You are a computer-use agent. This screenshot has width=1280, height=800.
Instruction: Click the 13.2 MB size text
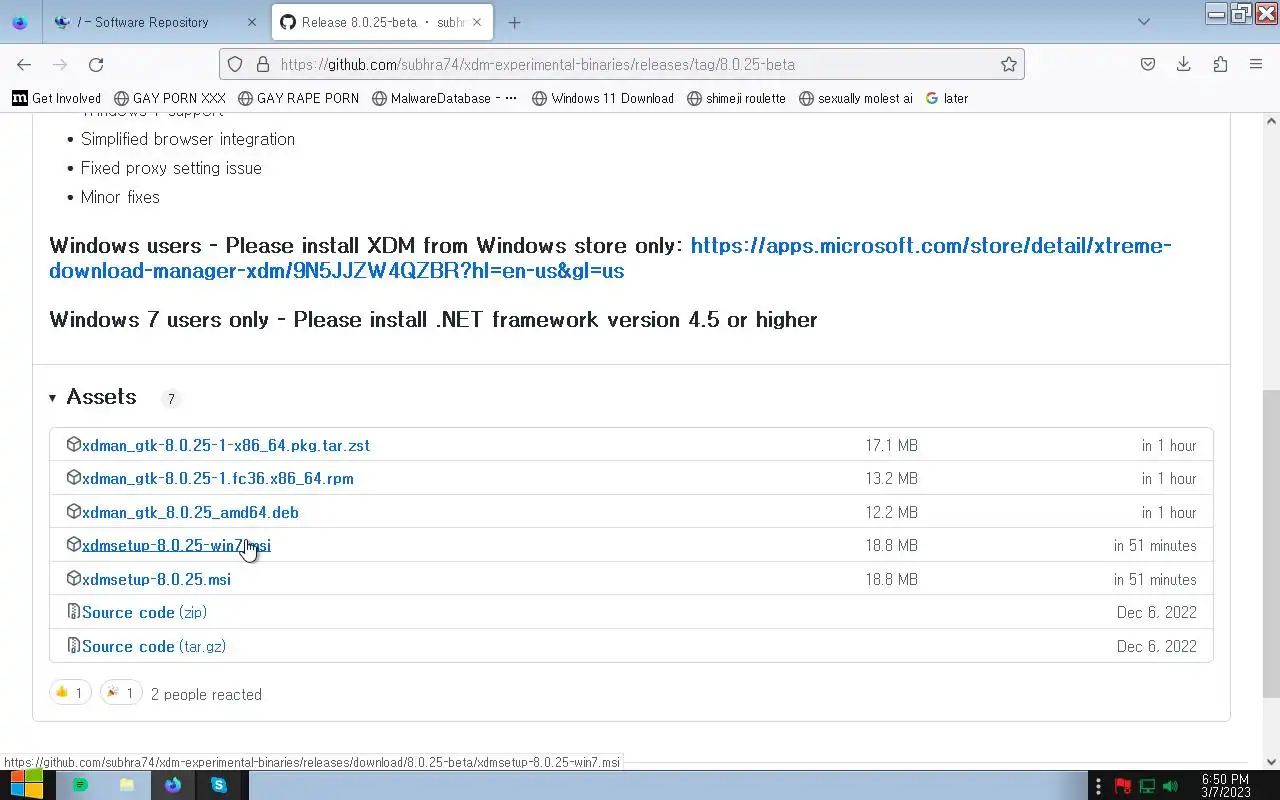[x=891, y=478]
